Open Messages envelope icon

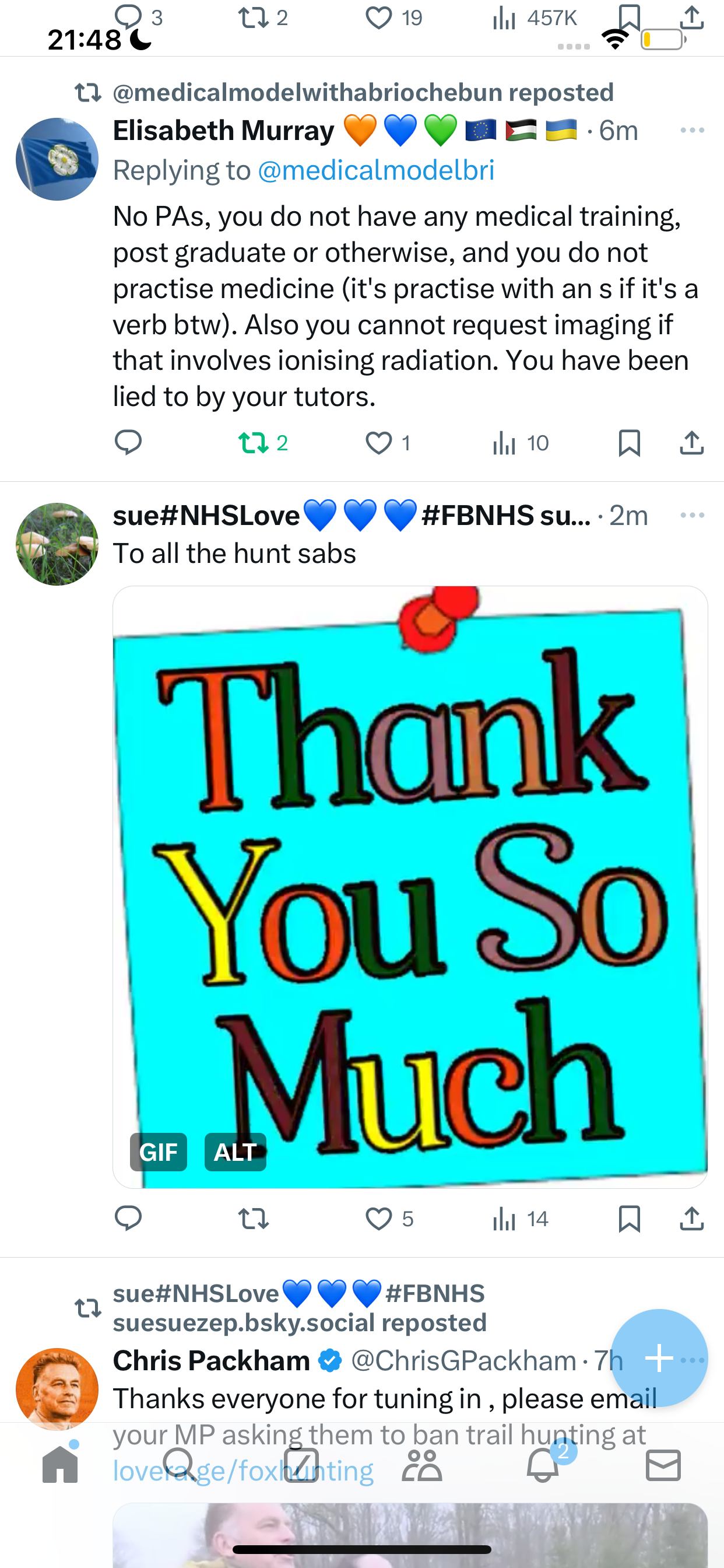(x=663, y=1465)
